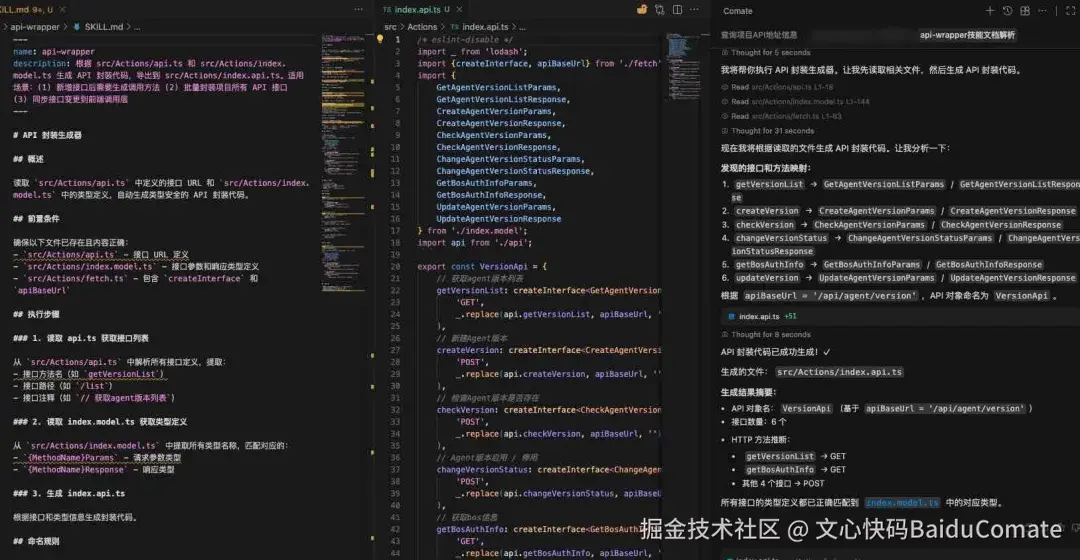Click the eye icon beside Read fetch.ts
This screenshot has height=560, width=1080.
[x=725, y=116]
